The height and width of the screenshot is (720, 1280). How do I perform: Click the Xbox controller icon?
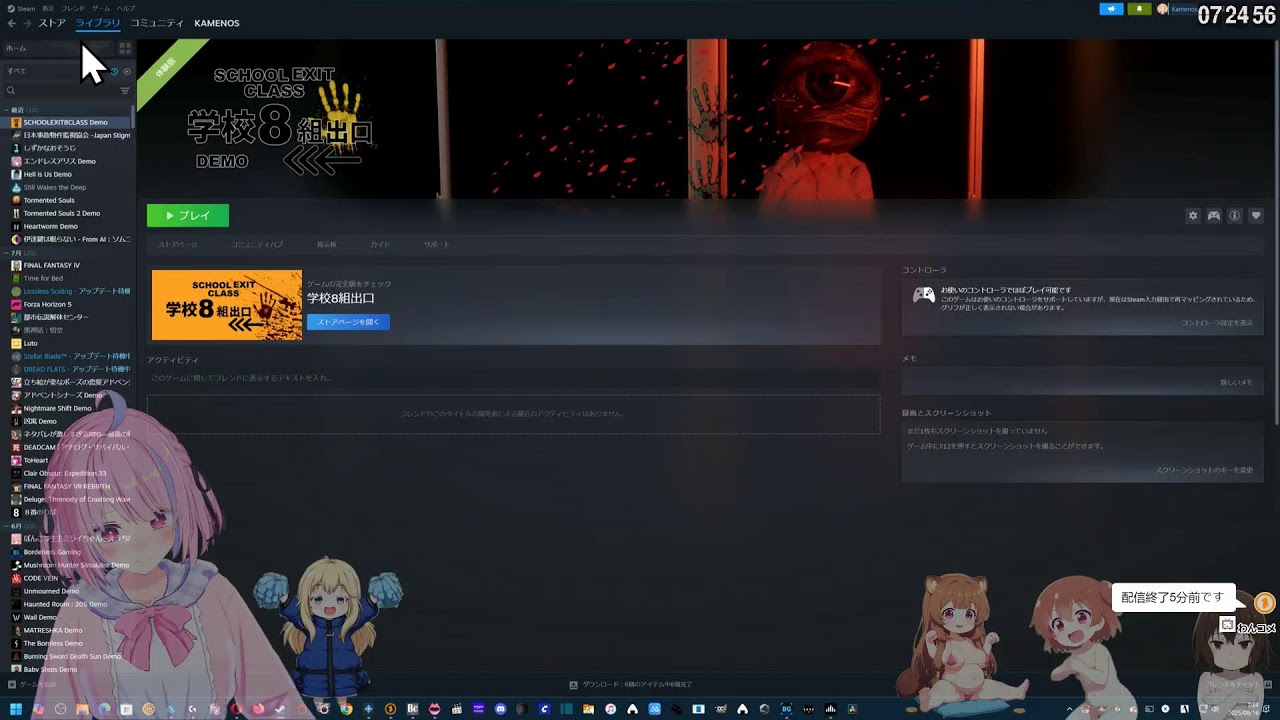[x=924, y=295]
